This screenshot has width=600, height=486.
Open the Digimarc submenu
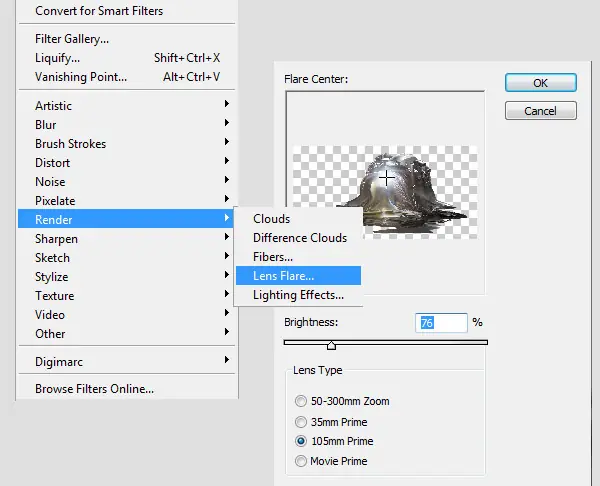point(126,362)
